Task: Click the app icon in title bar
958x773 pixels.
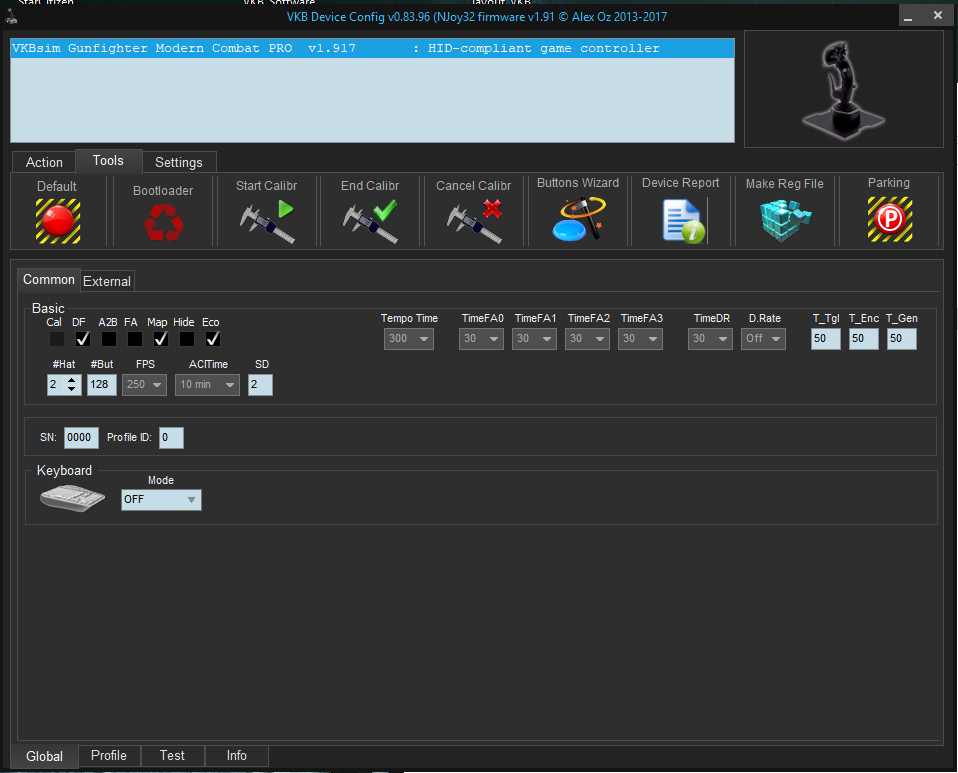Action: click(10, 16)
